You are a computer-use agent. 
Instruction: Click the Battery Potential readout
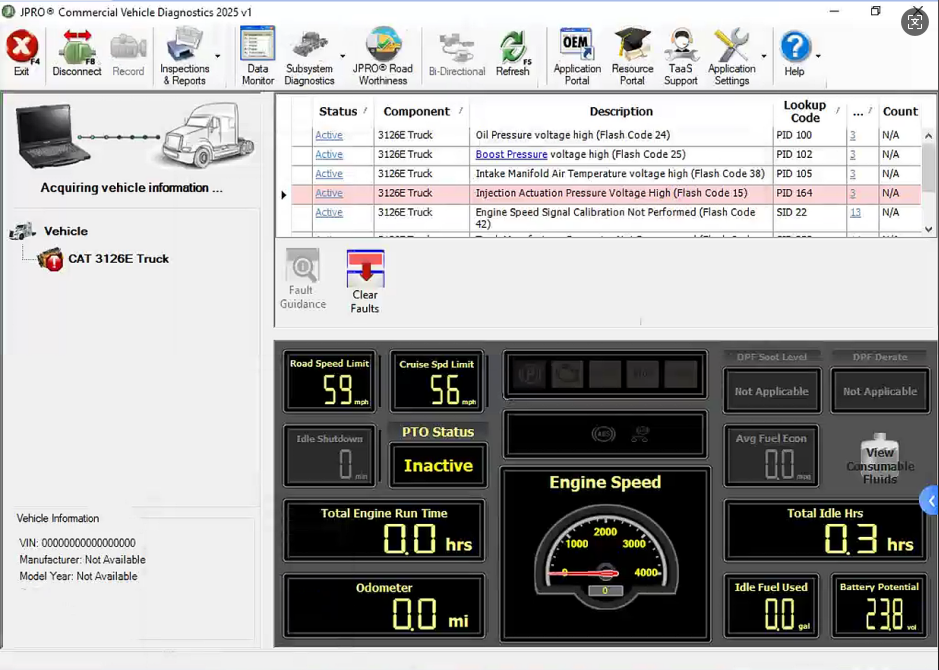879,605
